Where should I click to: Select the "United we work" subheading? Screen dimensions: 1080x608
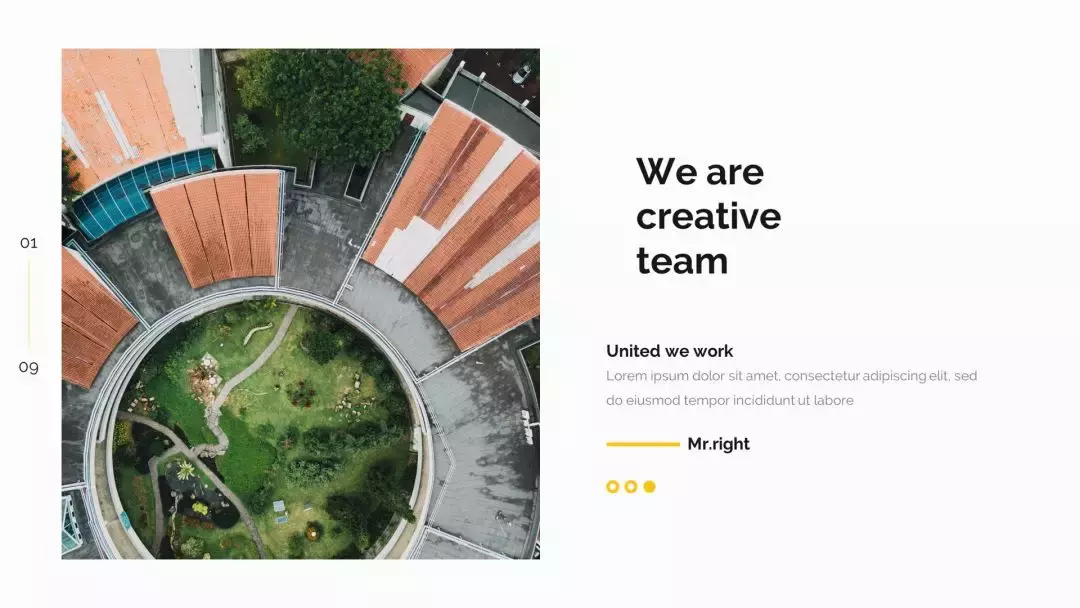(669, 351)
